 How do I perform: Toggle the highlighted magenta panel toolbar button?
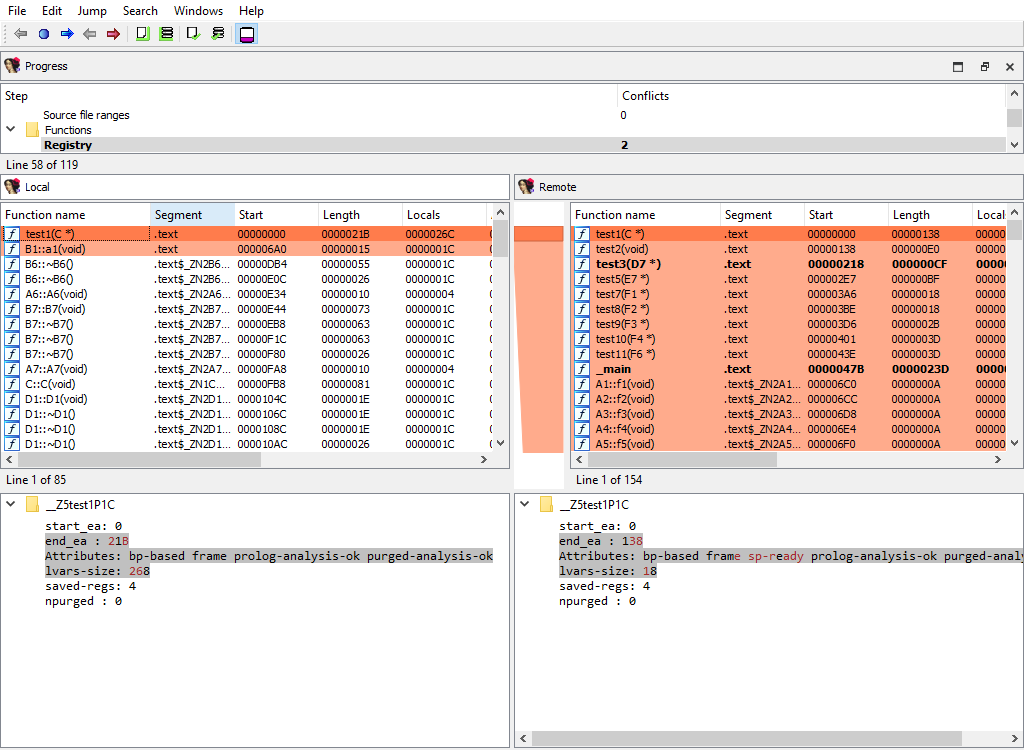coord(247,34)
